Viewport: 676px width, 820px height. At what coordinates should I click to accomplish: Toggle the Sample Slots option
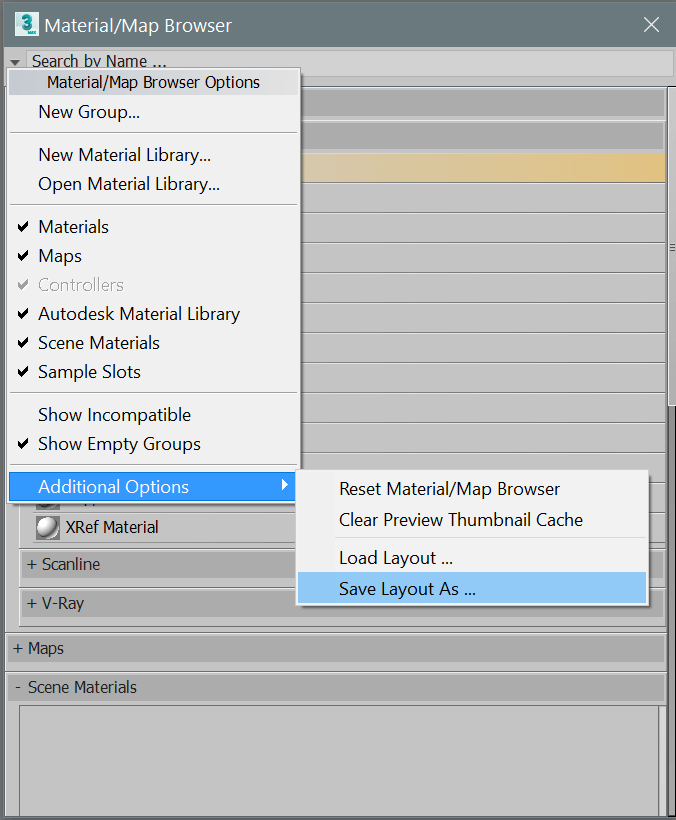pos(154,372)
